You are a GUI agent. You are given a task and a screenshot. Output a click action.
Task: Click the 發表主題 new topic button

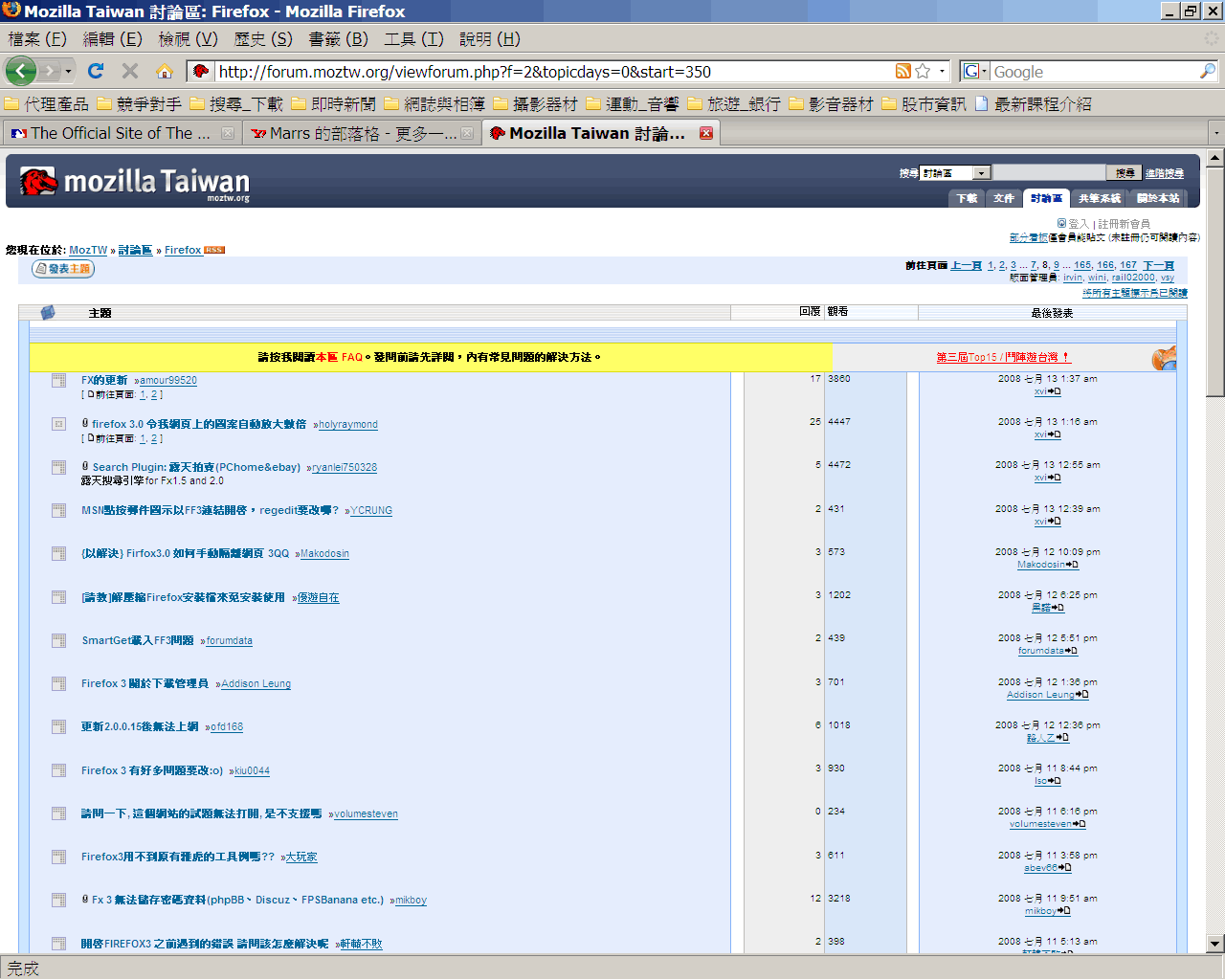pos(63,269)
